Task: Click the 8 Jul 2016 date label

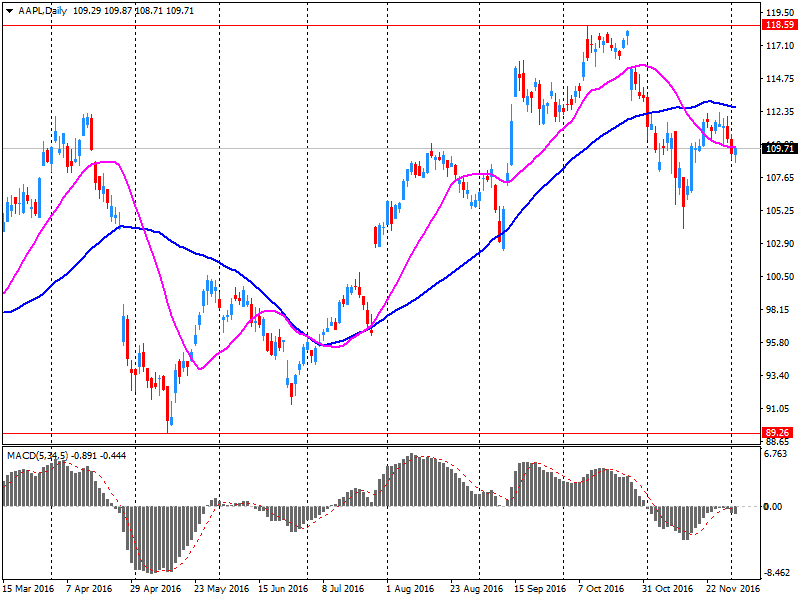Action: point(343,588)
